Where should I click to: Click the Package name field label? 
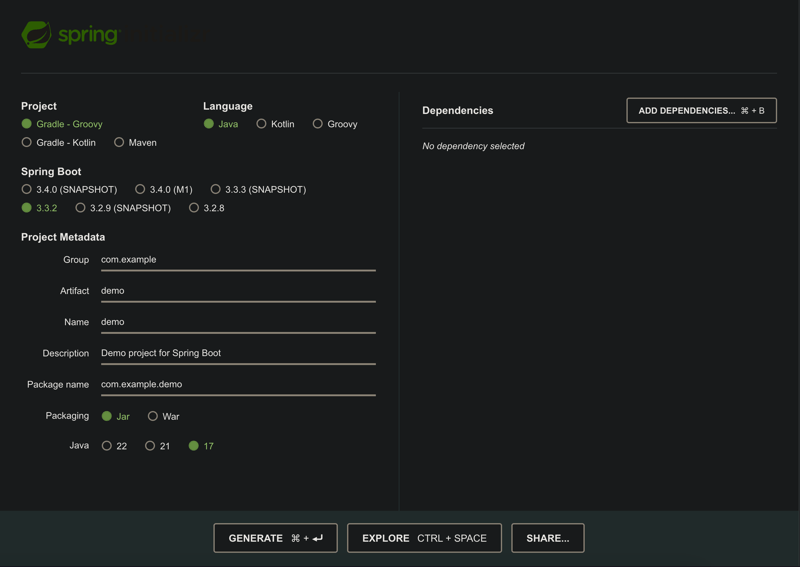tap(58, 384)
